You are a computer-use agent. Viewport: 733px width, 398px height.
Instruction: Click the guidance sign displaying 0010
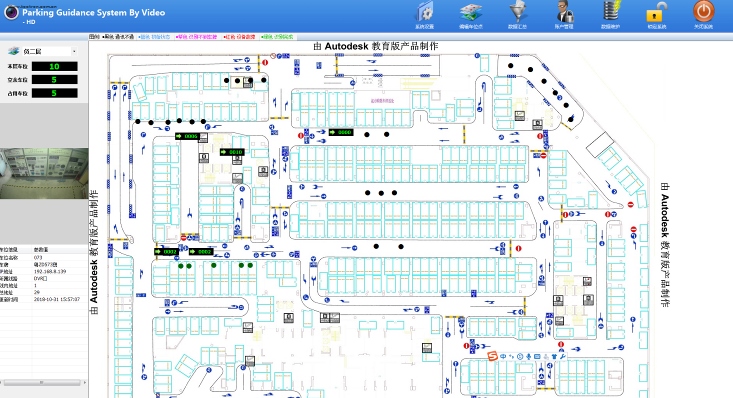tap(232, 152)
